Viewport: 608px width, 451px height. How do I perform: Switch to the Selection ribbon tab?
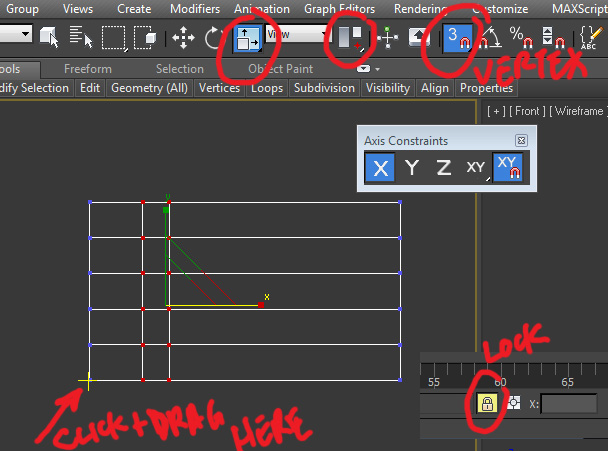pyautogui.click(x=180, y=69)
